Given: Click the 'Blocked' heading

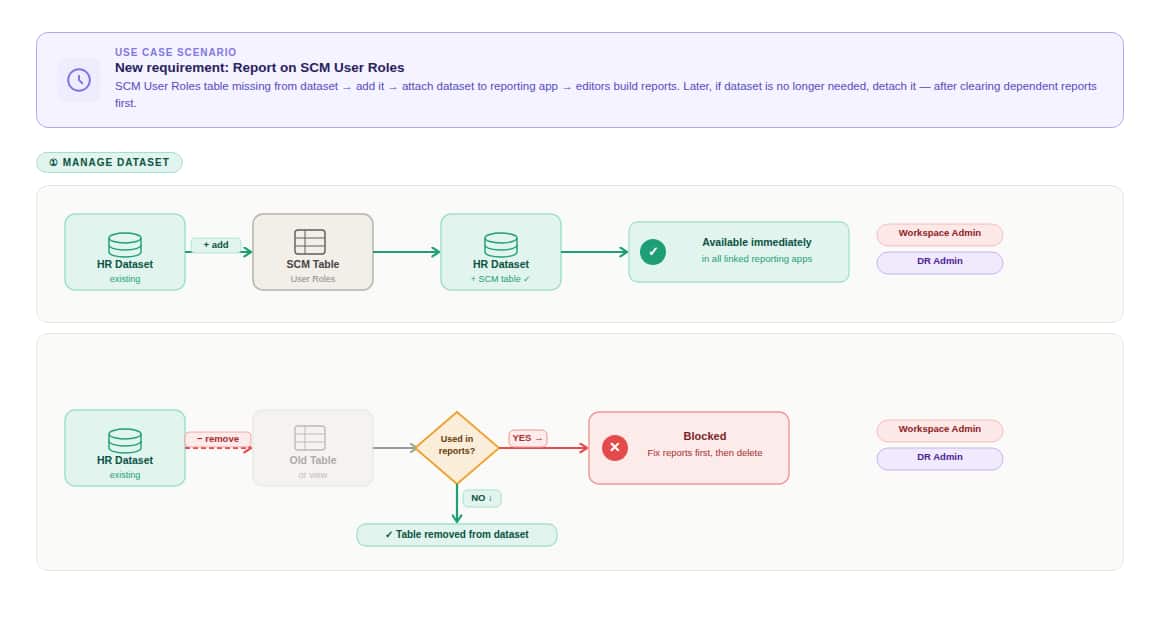Looking at the screenshot, I should (x=704, y=436).
